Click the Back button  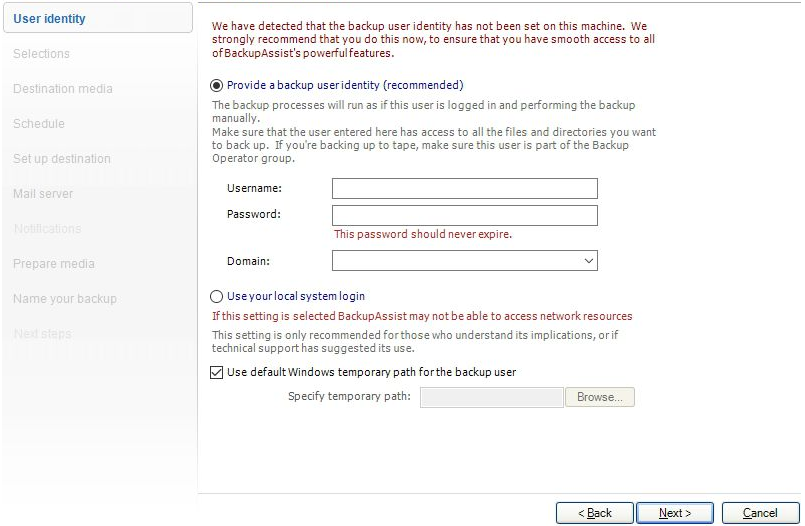(x=595, y=513)
